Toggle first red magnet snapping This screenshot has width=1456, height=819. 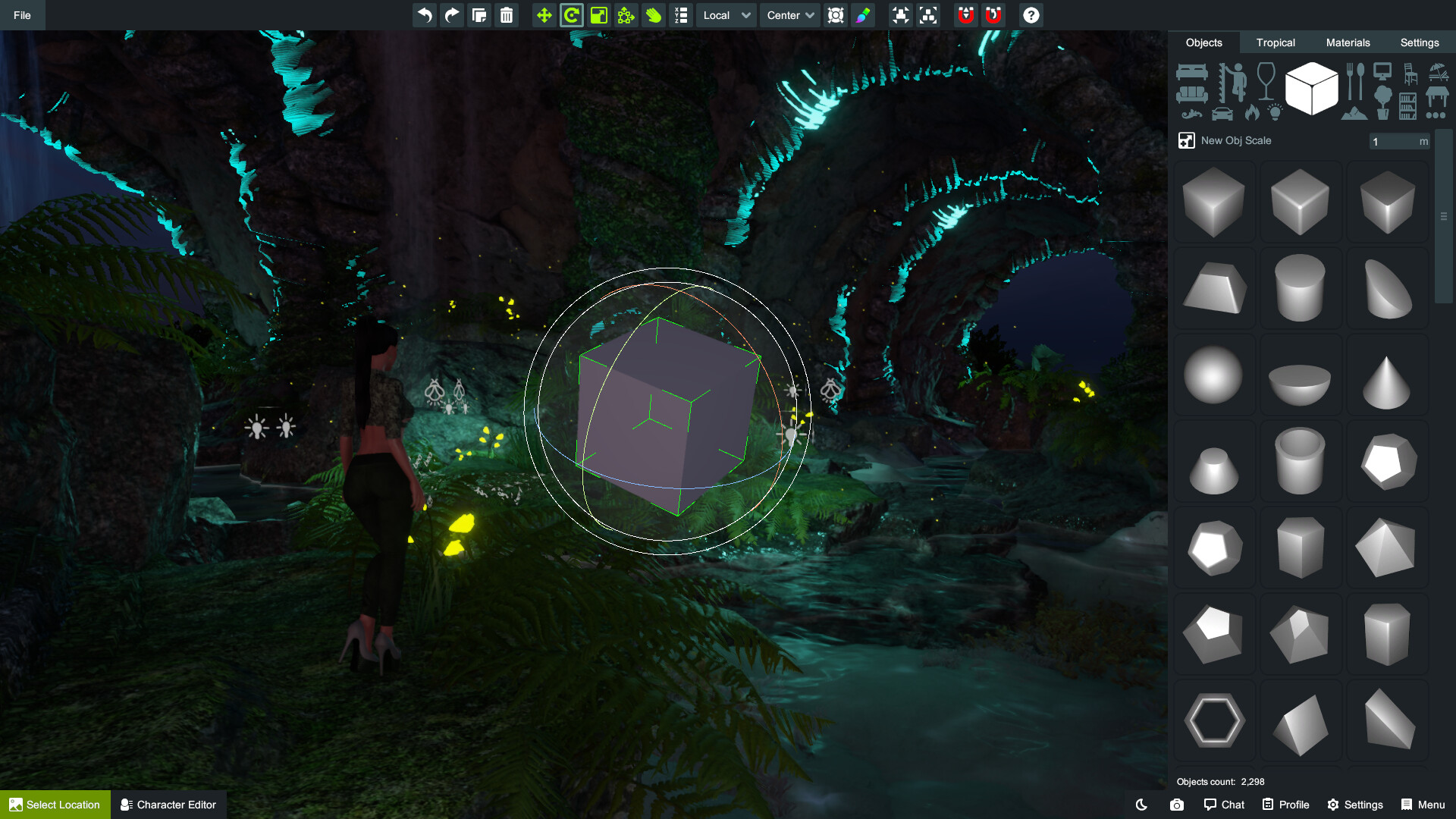tap(965, 15)
